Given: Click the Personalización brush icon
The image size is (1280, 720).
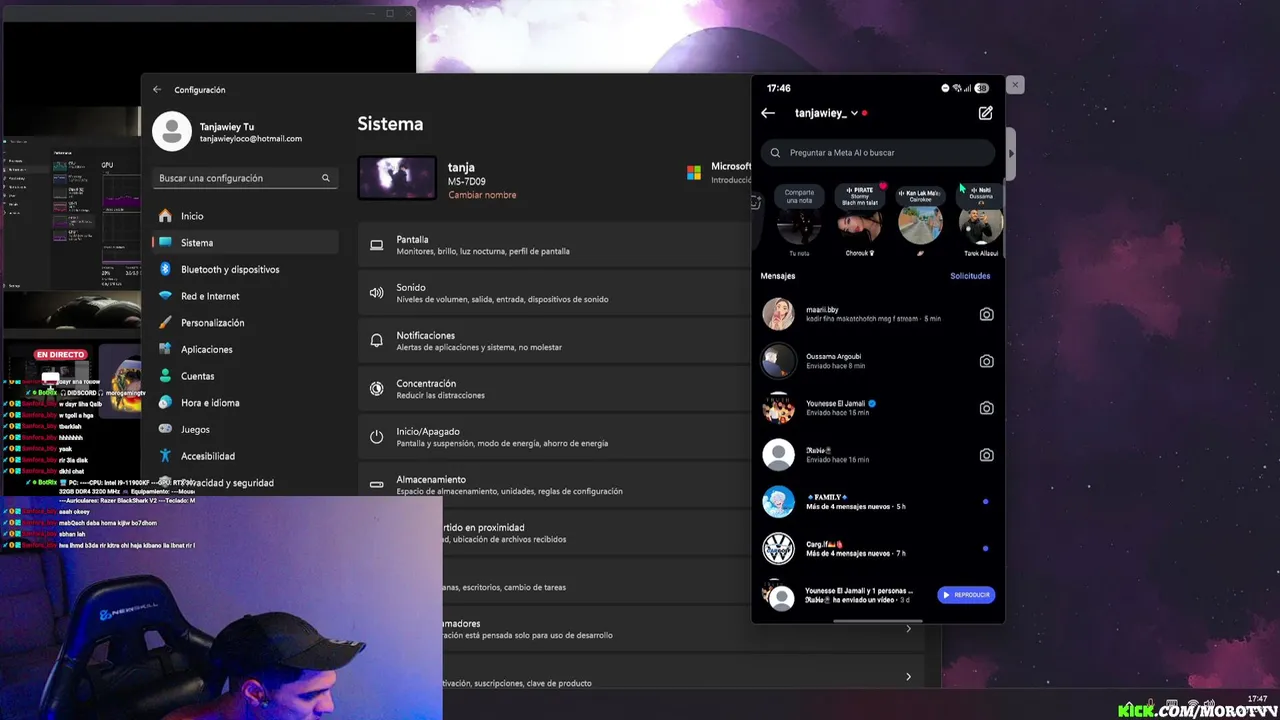Looking at the screenshot, I should (165, 323).
